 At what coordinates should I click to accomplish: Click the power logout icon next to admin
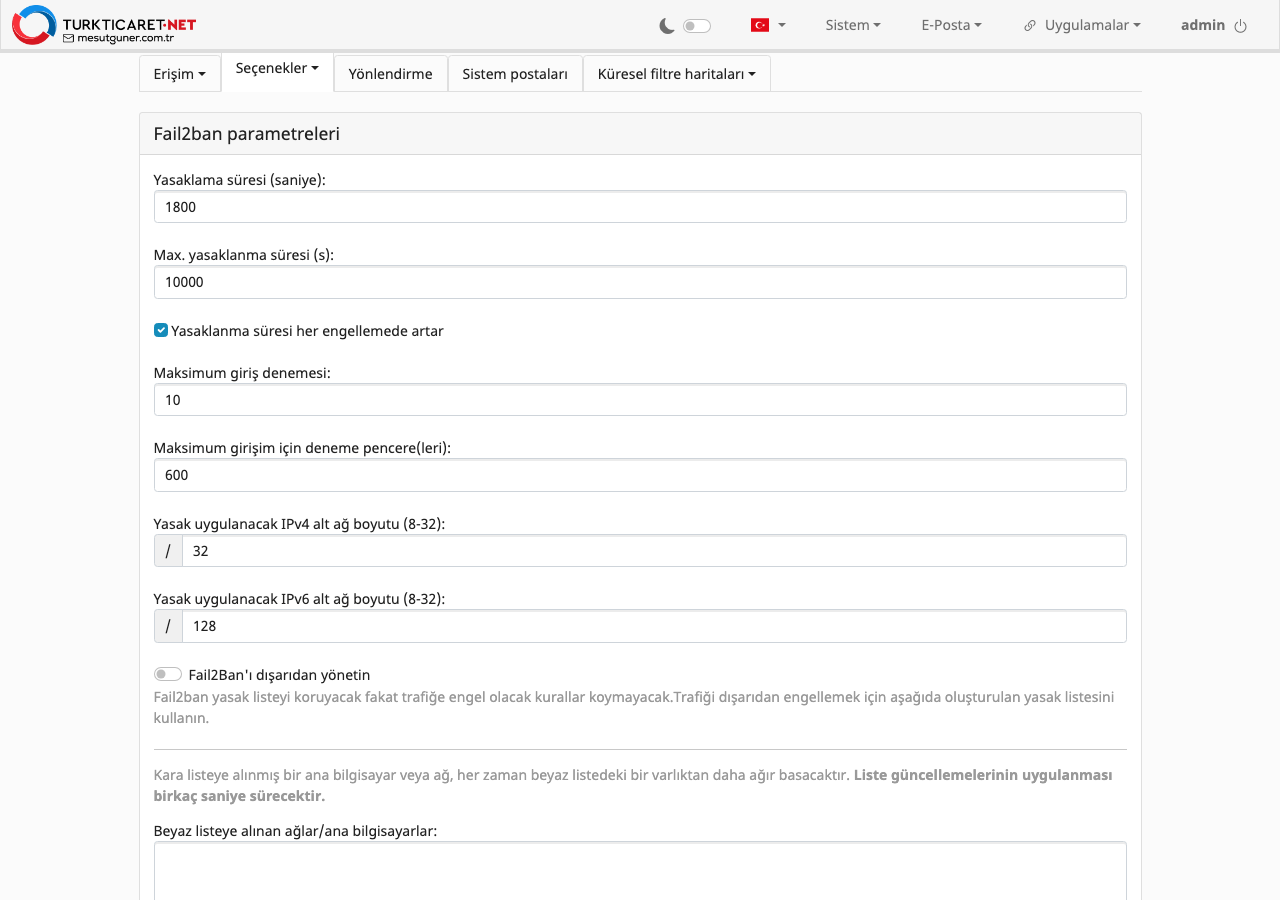pos(1241,26)
